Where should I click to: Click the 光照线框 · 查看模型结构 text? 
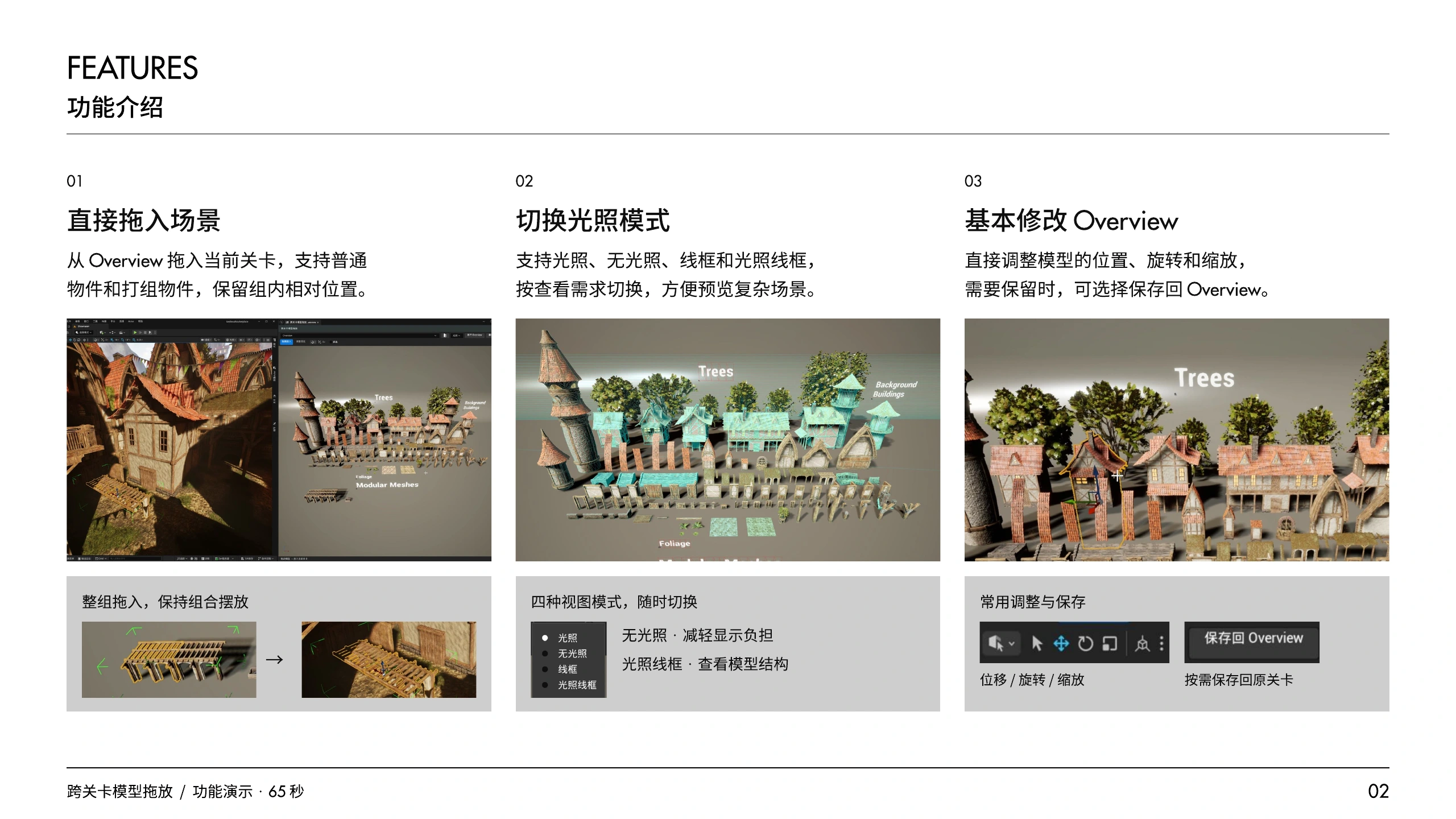705,664
